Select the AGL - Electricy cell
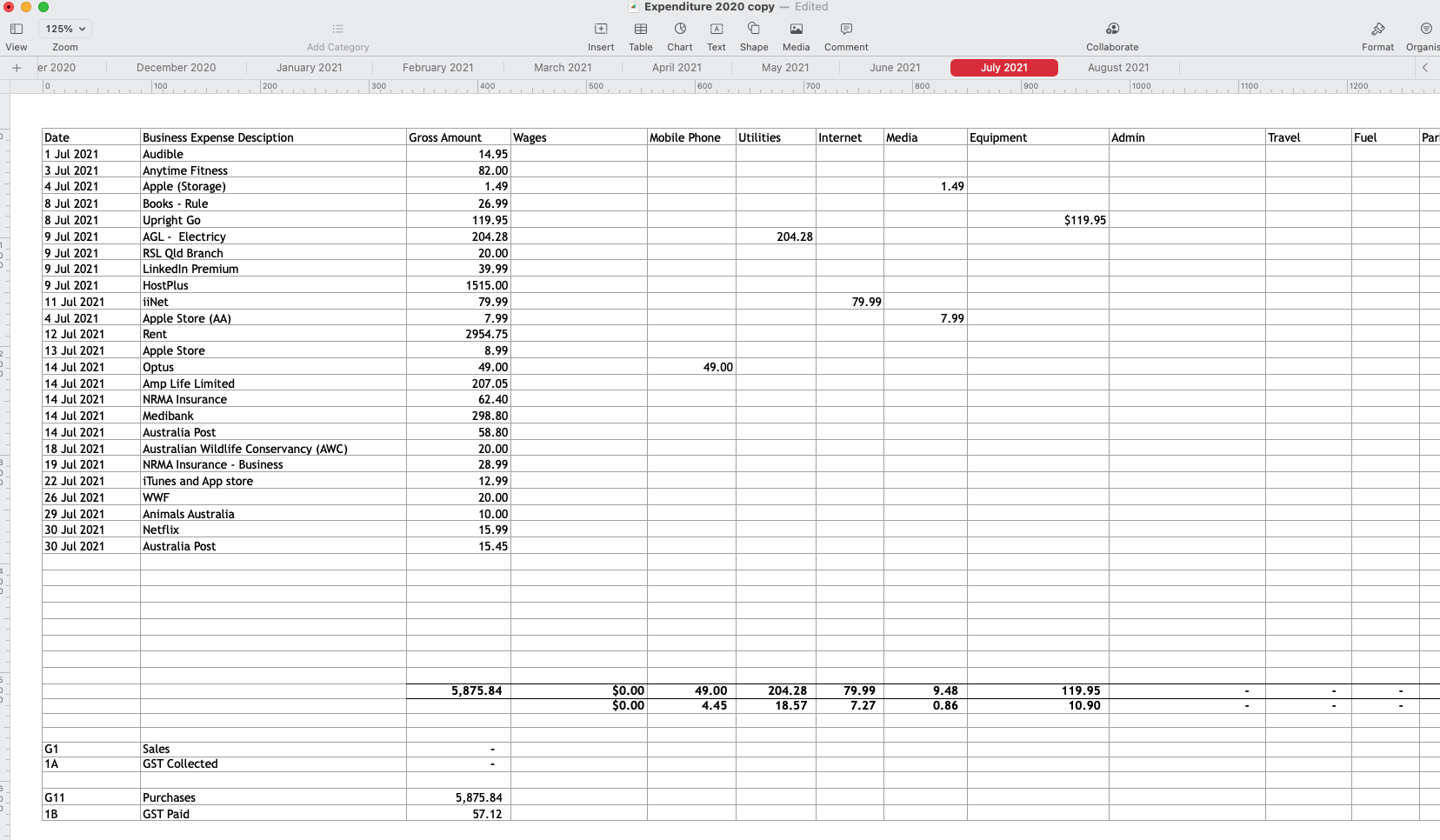The width and height of the screenshot is (1440, 840). 273,237
